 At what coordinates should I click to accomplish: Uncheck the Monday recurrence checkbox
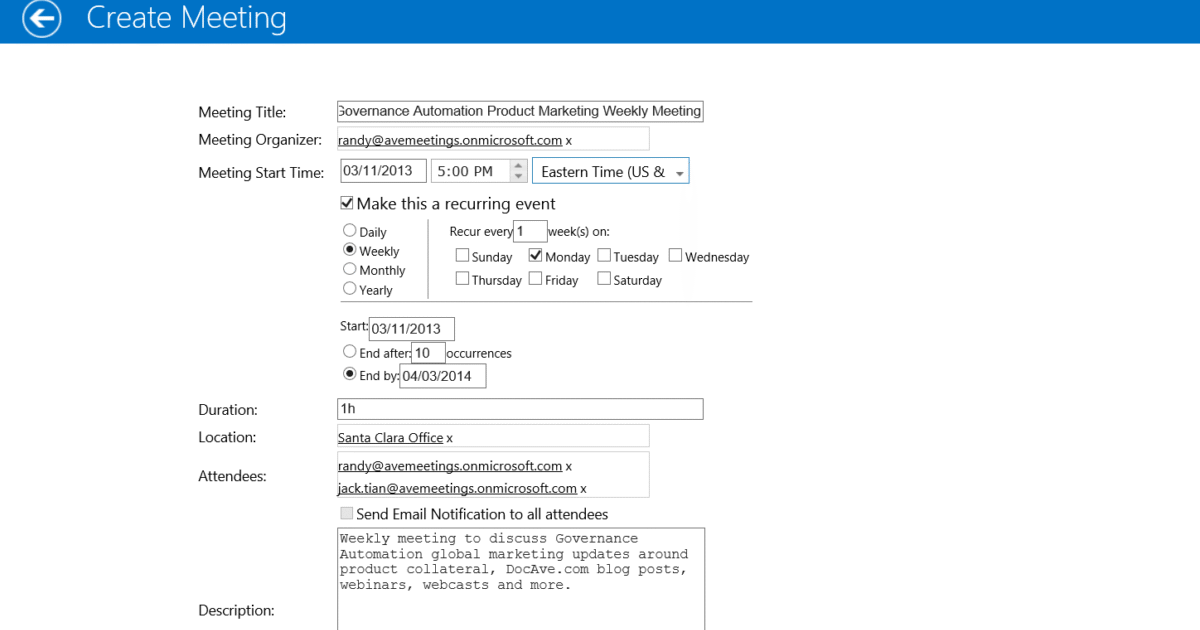(x=535, y=255)
